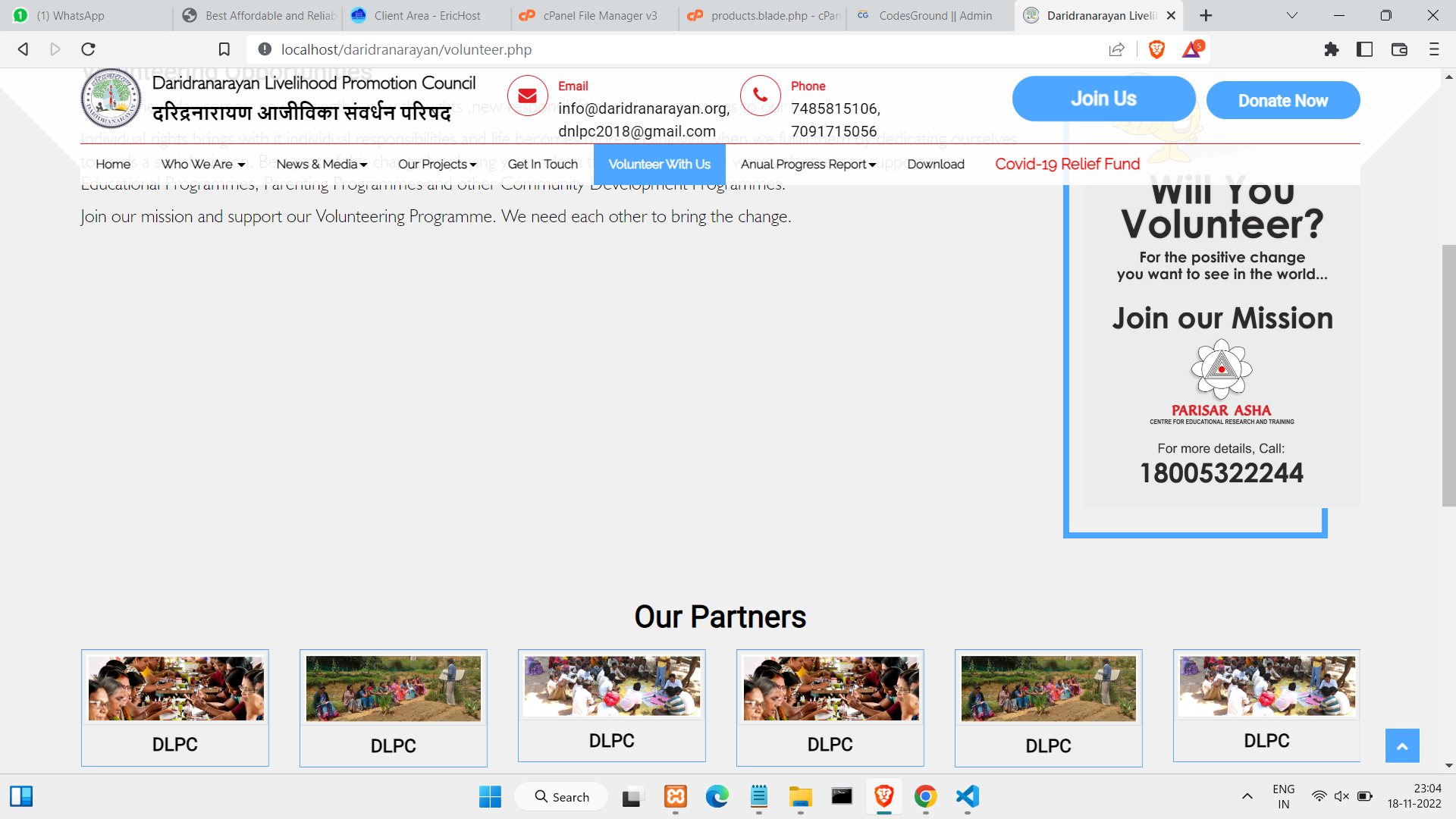The image size is (1456, 819).
Task: Launch Microsoft Edge from taskbar
Action: click(717, 797)
